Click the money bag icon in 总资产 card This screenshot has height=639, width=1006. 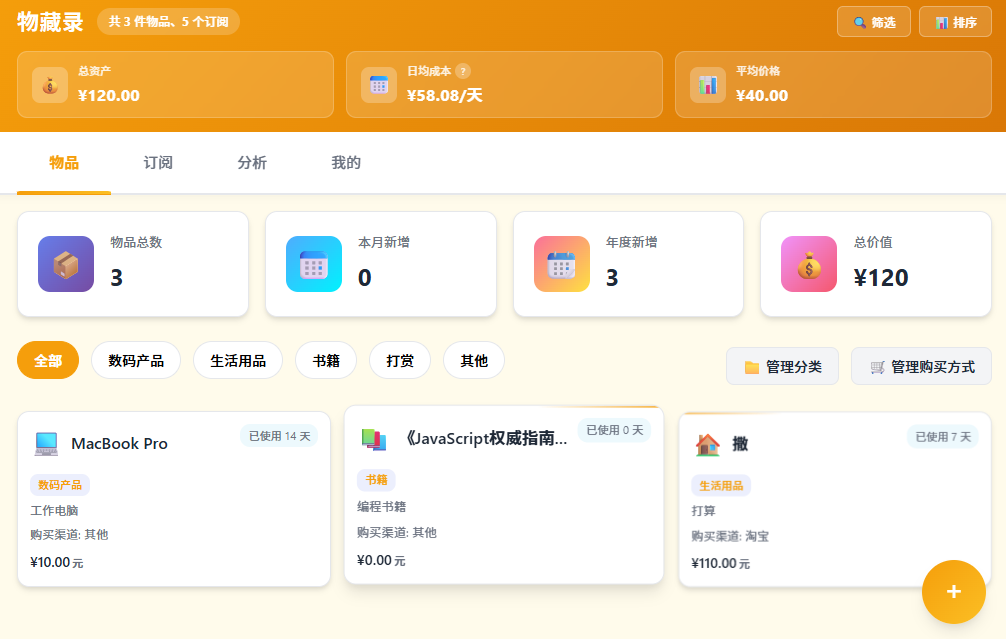(x=50, y=85)
